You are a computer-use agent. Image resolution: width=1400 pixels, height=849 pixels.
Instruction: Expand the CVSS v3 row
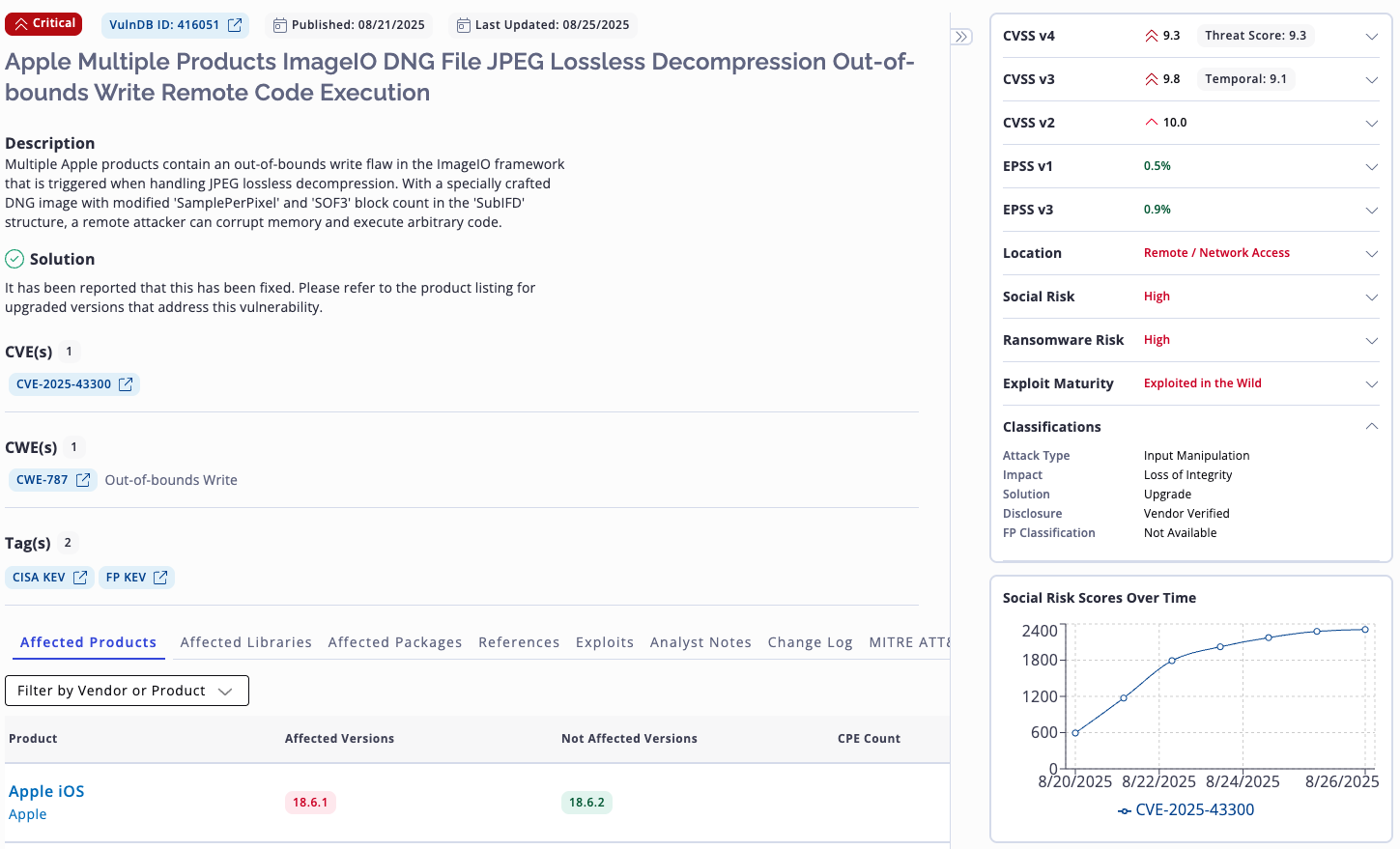click(x=1371, y=79)
